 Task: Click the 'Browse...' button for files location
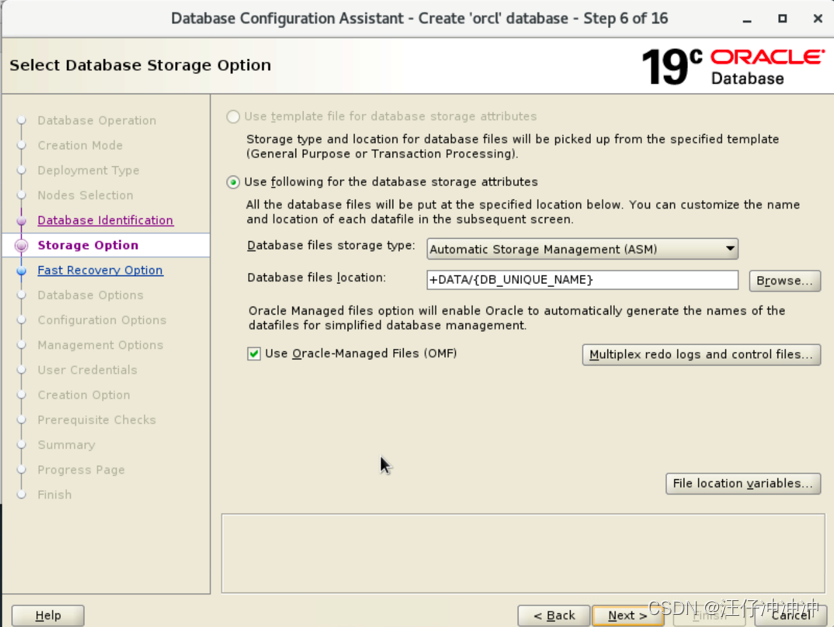click(x=784, y=280)
